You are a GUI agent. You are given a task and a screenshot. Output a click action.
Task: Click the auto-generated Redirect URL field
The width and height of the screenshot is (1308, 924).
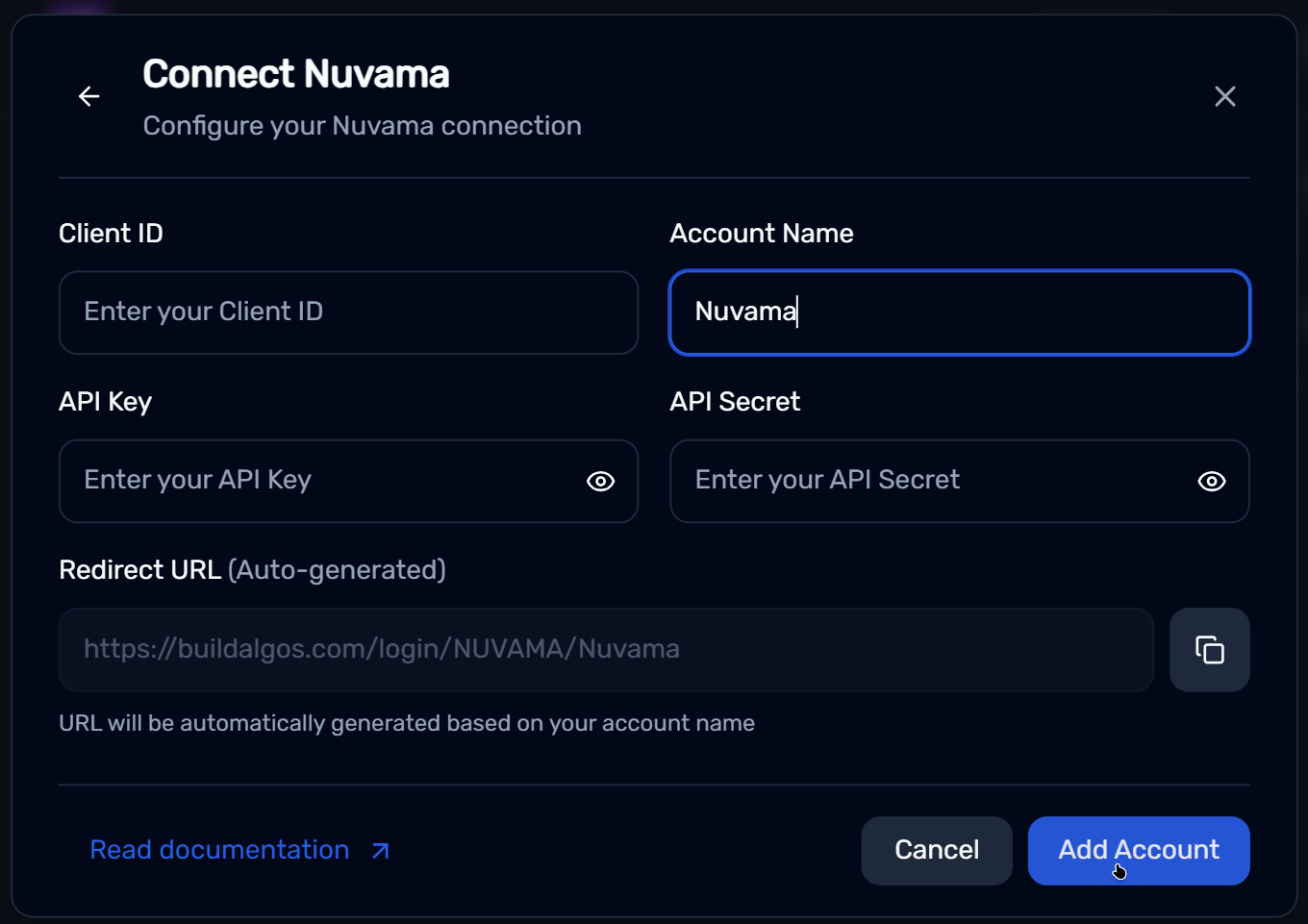[606, 650]
